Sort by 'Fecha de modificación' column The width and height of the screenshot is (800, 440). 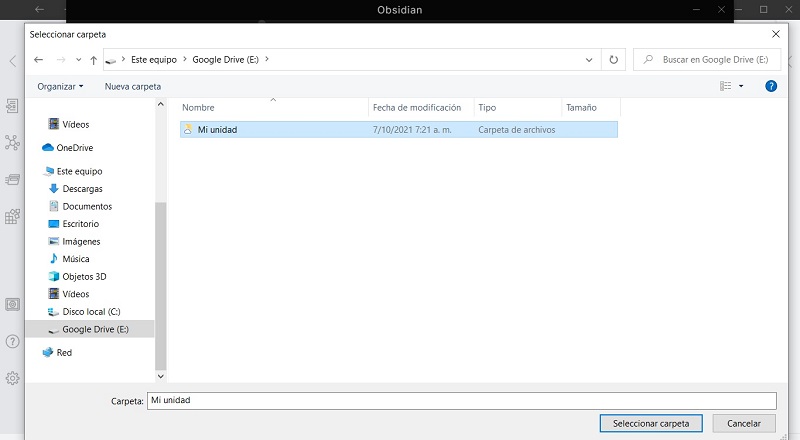click(x=417, y=108)
